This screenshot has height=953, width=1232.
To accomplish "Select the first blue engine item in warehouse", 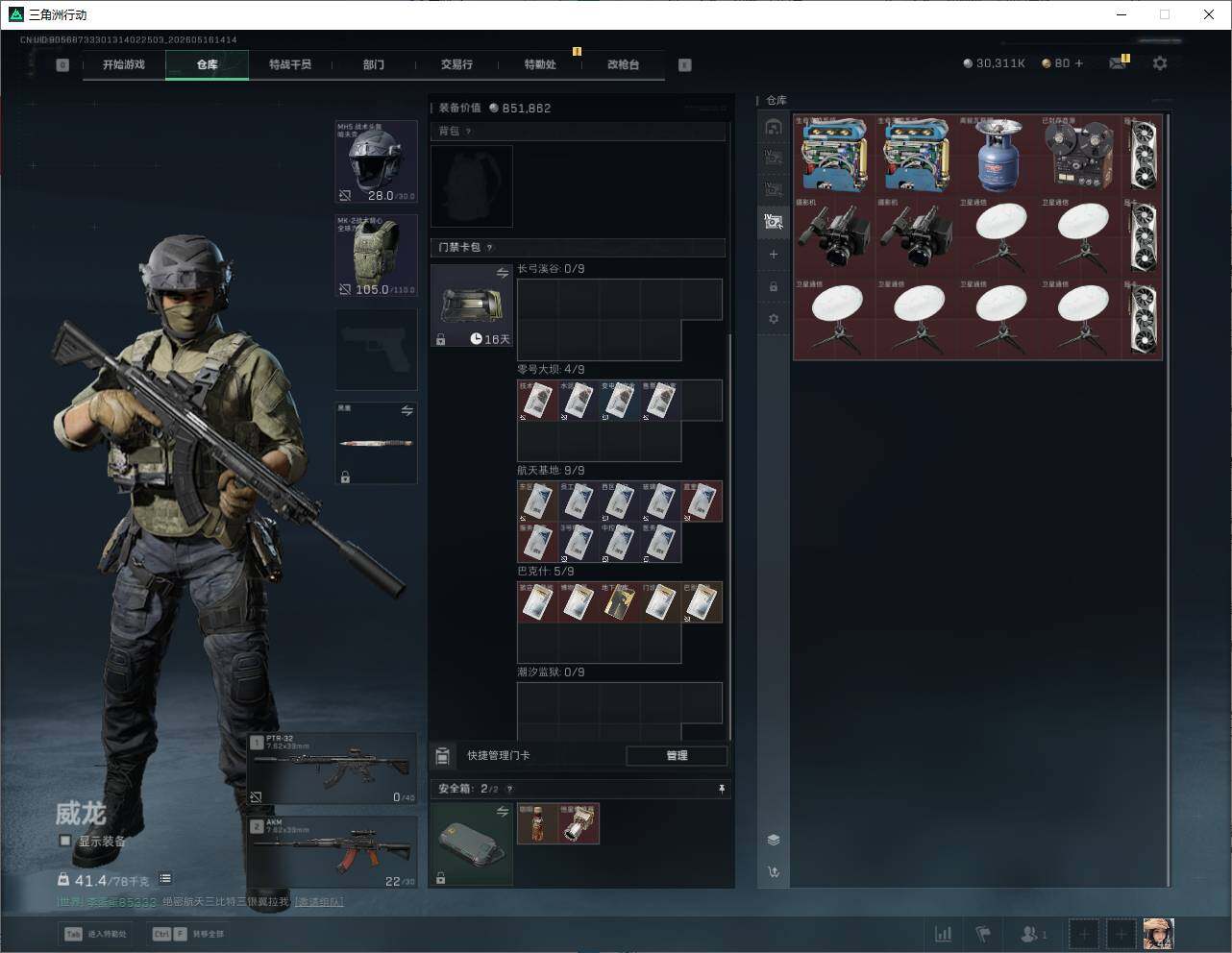I will [x=835, y=156].
